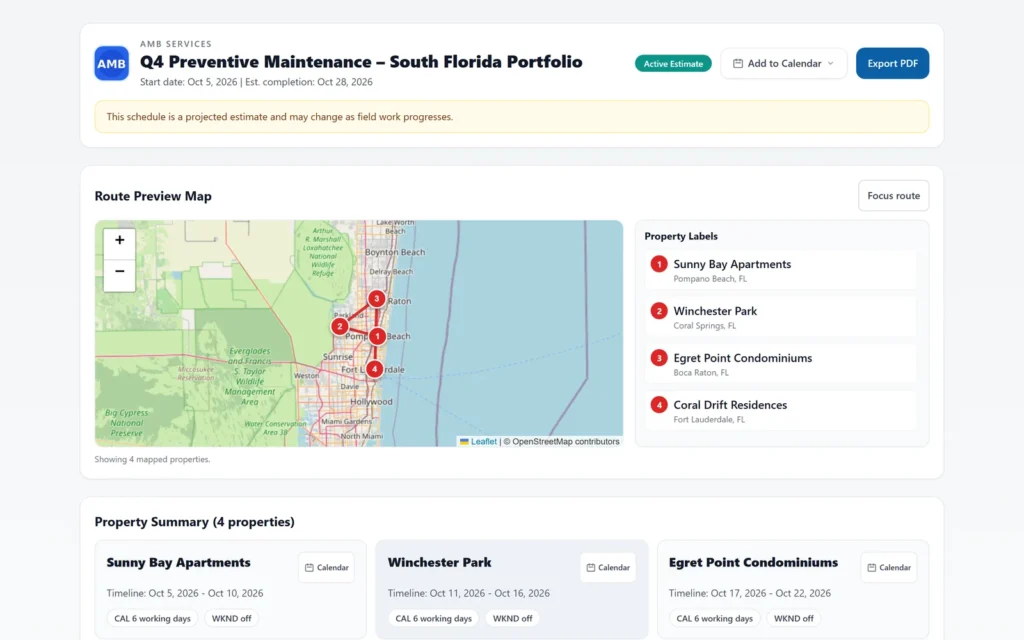Screen dimensions: 1024x640
Task: Click map marker 1 near Pompano Beach
Action: click(377, 336)
